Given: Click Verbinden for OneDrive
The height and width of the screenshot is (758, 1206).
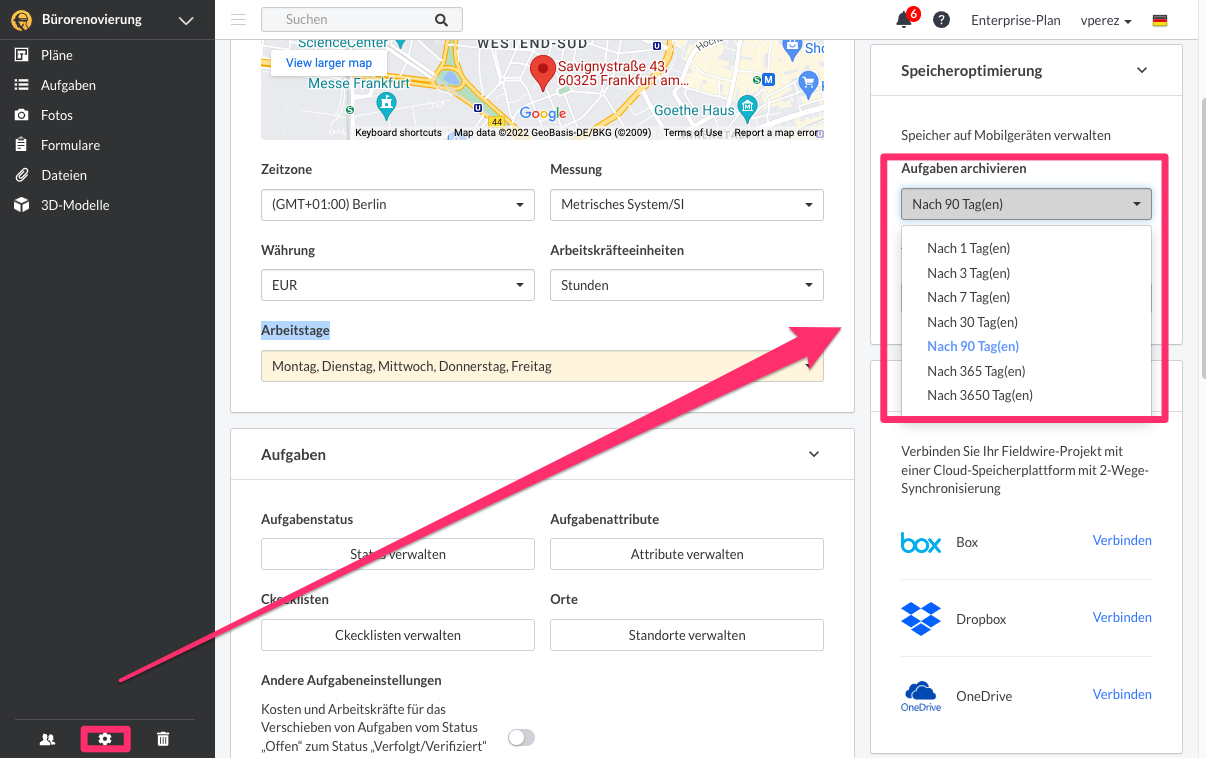Looking at the screenshot, I should (1122, 694).
